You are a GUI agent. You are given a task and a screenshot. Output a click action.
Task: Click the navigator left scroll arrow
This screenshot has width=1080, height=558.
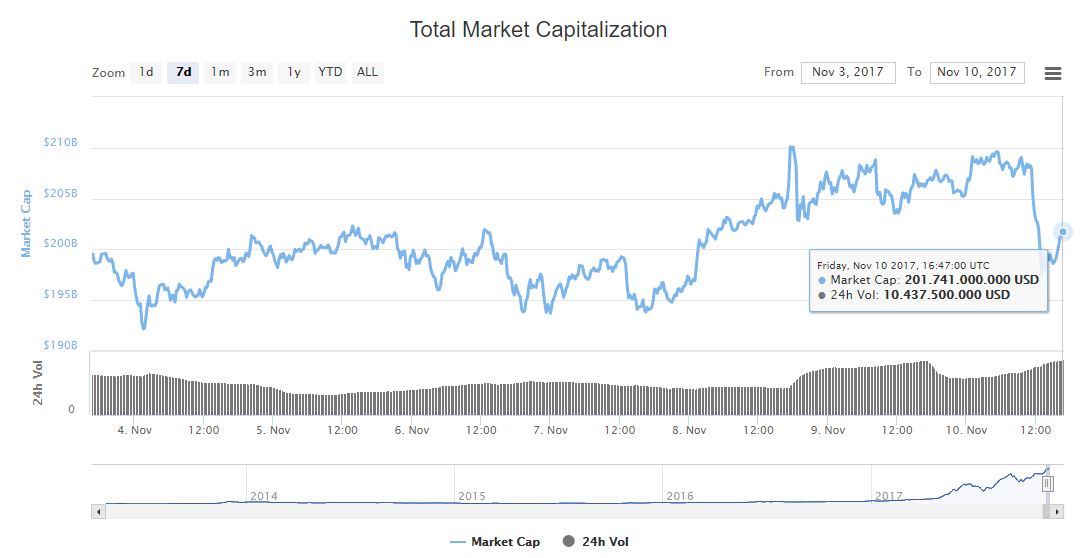pos(98,511)
